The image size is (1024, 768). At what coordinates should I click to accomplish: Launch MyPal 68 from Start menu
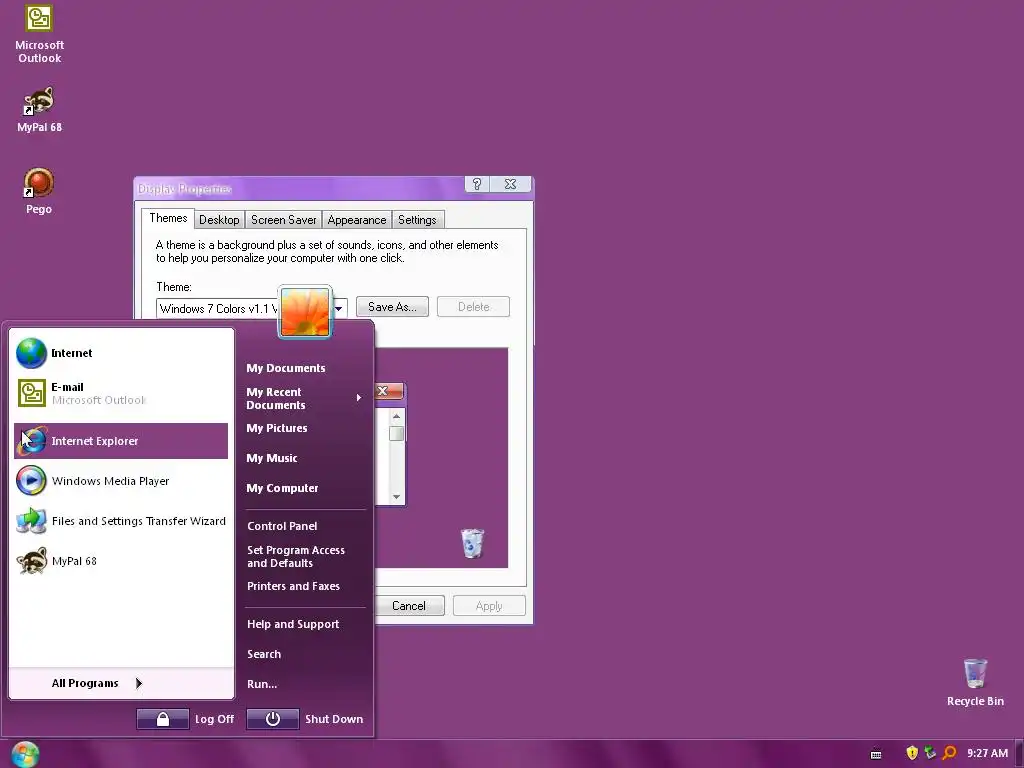[x=121, y=561]
